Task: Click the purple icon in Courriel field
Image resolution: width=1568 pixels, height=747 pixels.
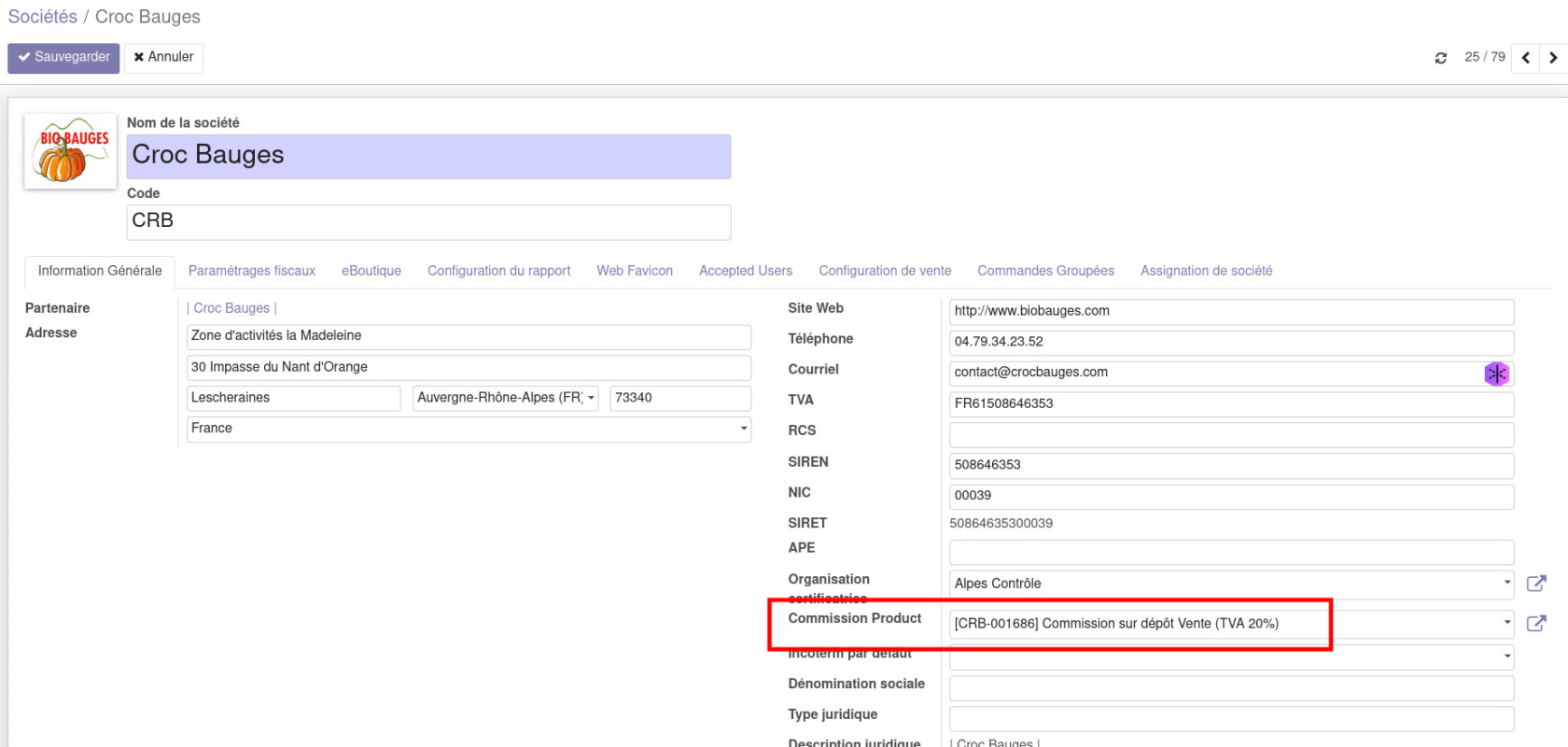Action: pos(1496,373)
